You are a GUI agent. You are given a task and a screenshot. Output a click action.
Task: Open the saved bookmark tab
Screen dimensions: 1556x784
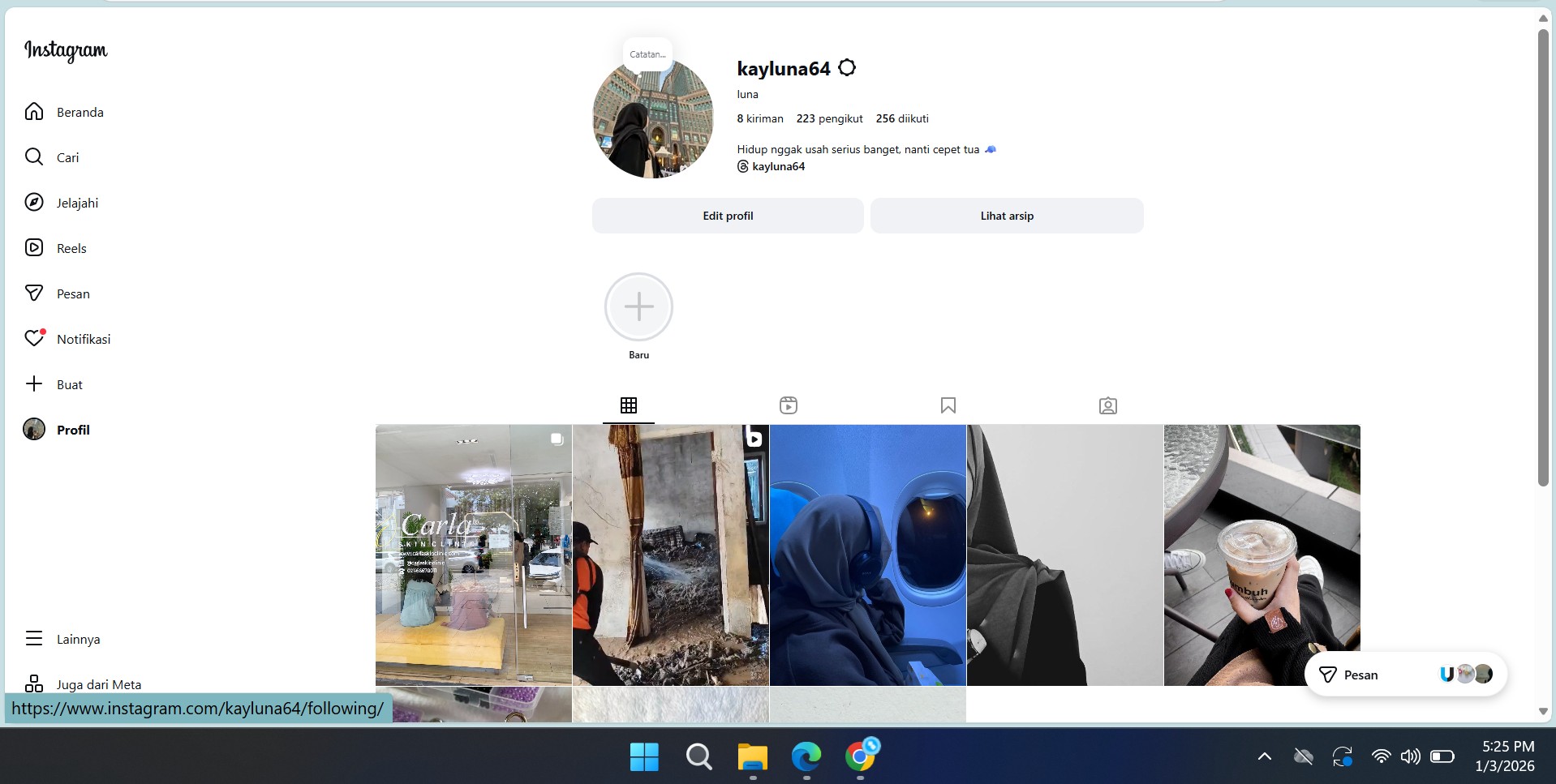click(x=948, y=405)
